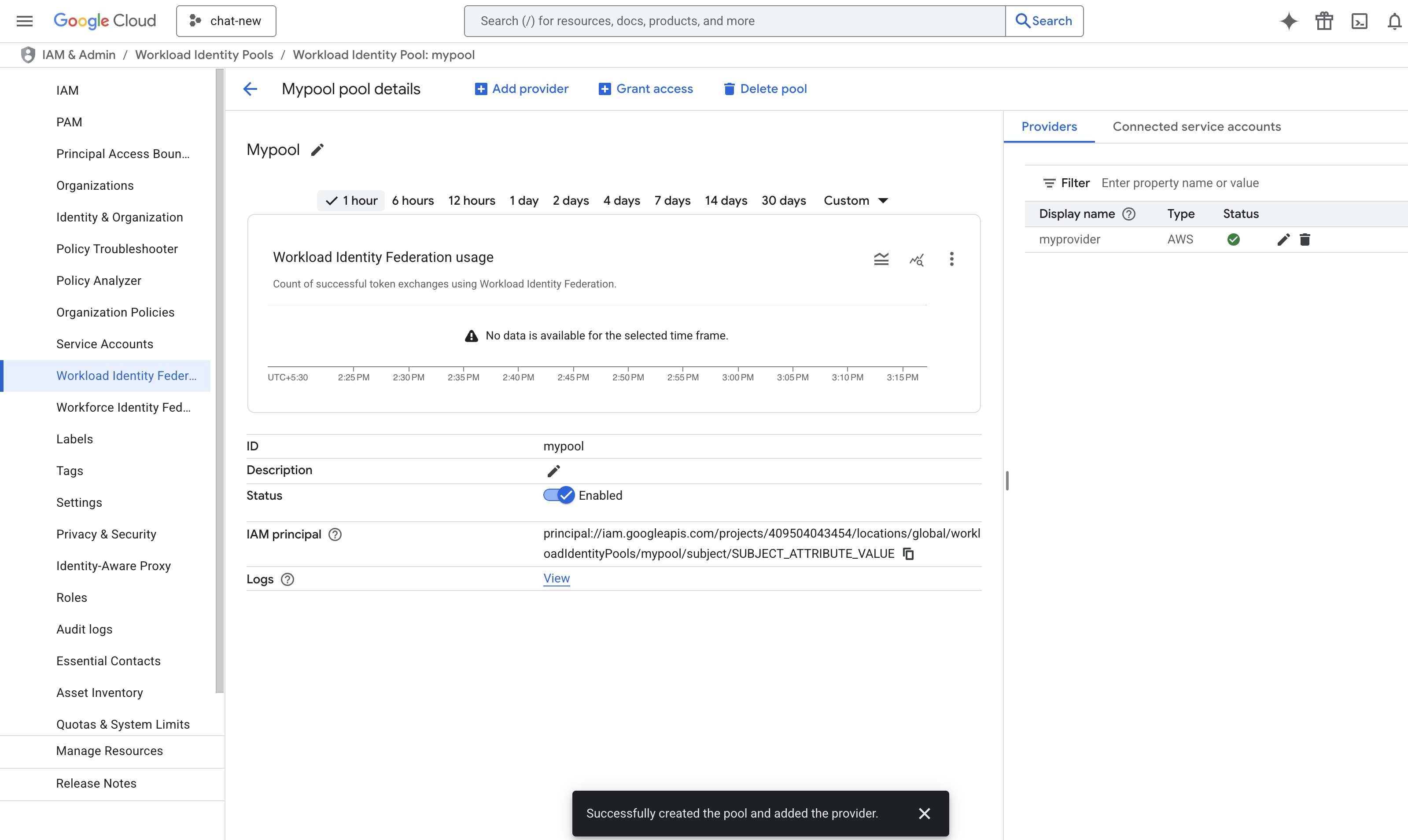Click the Grant access button
Screen dimensions: 1408x840
point(646,88)
